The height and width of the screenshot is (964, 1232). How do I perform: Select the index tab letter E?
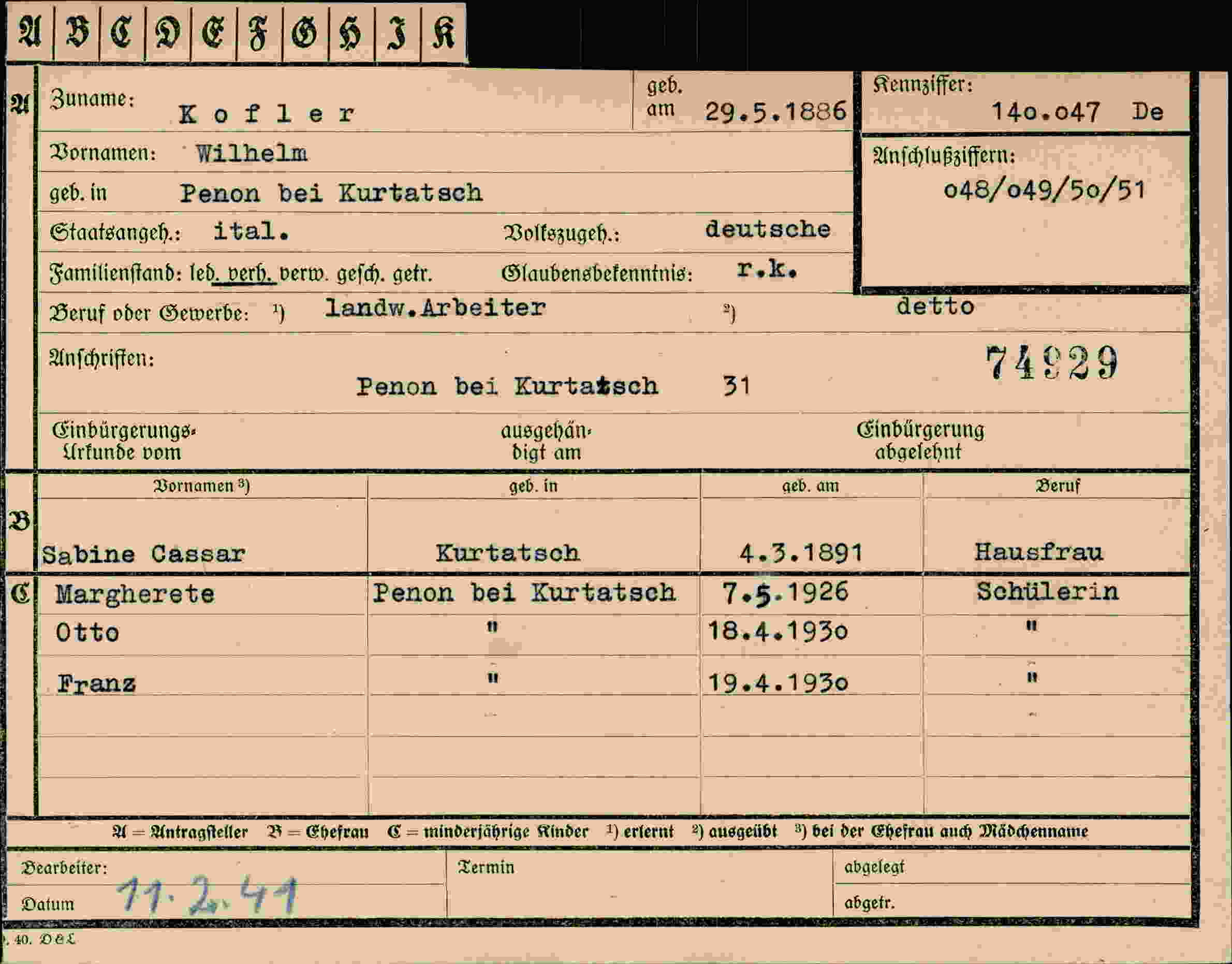(214, 32)
